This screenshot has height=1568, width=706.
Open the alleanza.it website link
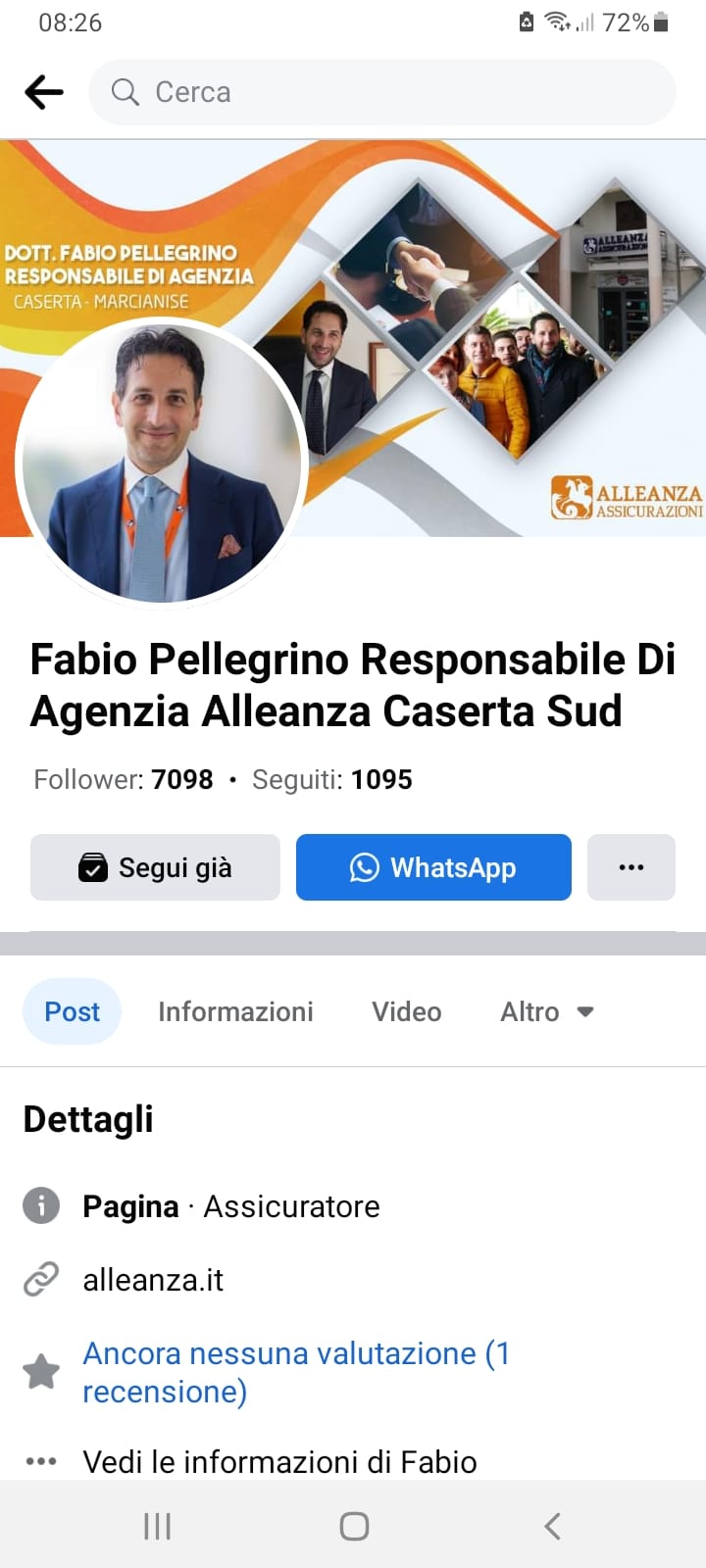(153, 1280)
